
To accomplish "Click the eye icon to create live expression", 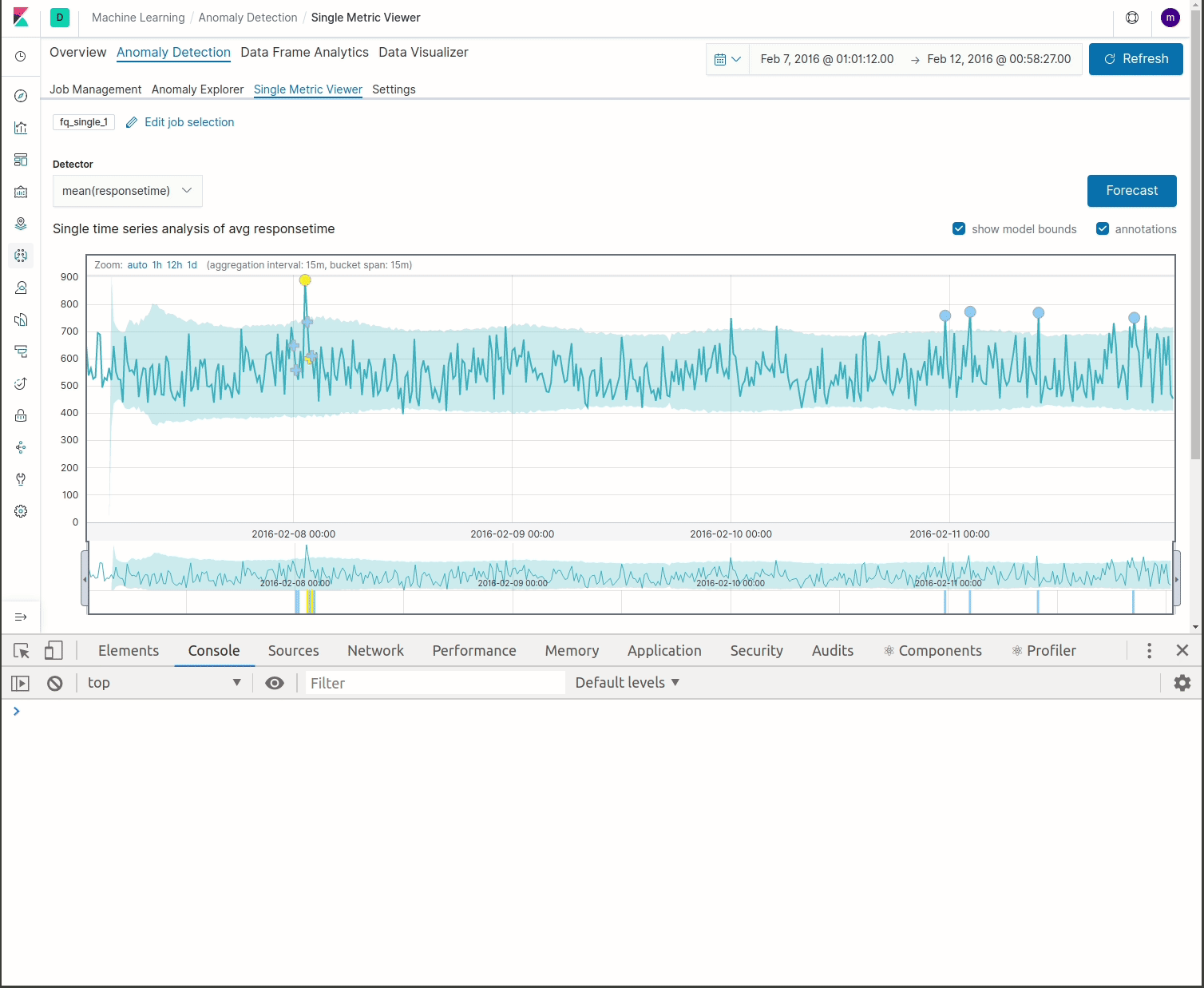I will coord(275,682).
